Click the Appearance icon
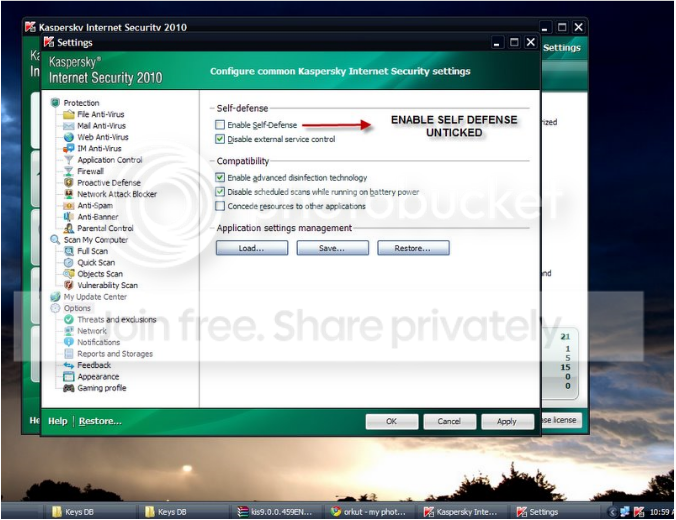This screenshot has height=520, width=676. (69, 376)
